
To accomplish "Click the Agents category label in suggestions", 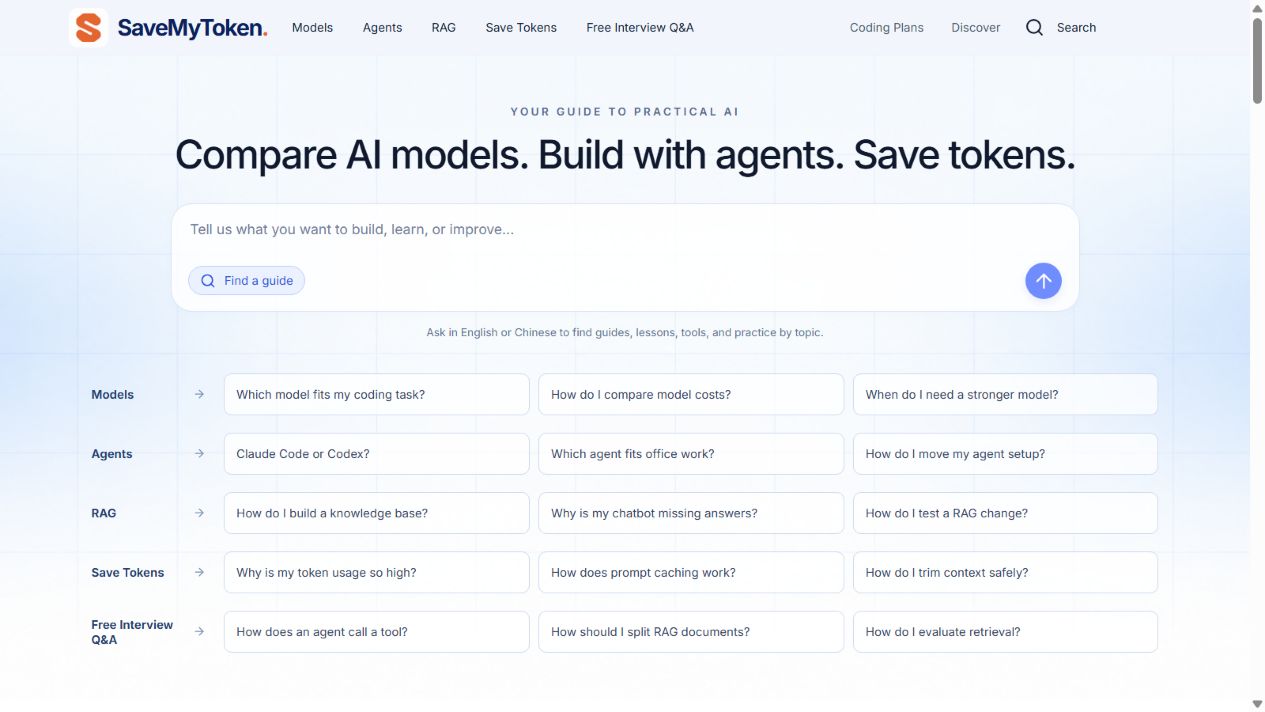I will (x=111, y=454).
